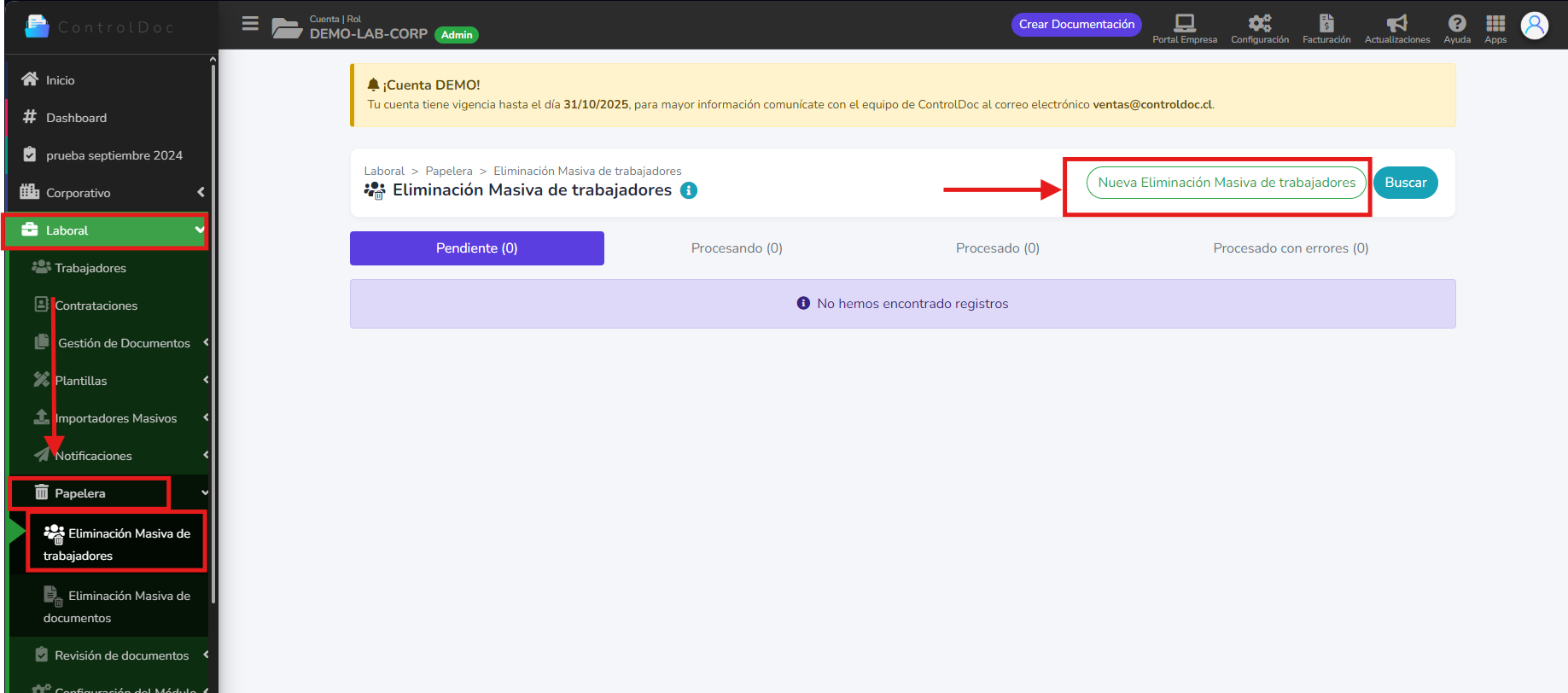1568x693 pixels.
Task: Click the ventas@controldoc.cl email text
Action: (1152, 104)
